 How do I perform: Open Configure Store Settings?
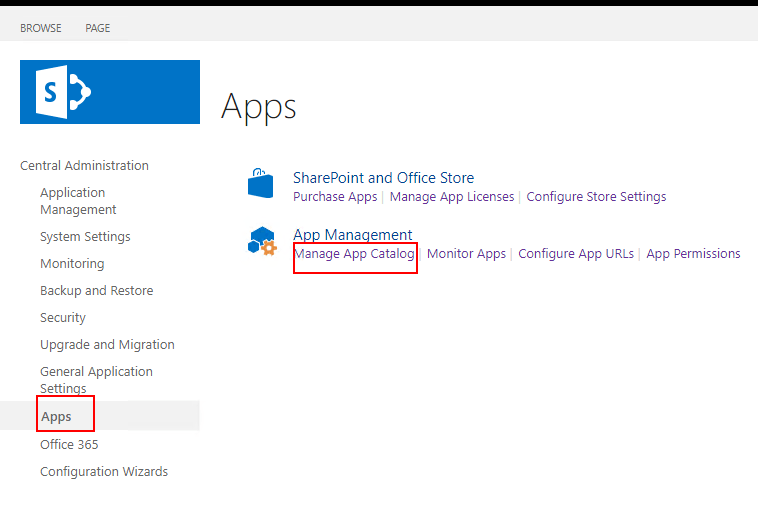tap(596, 197)
